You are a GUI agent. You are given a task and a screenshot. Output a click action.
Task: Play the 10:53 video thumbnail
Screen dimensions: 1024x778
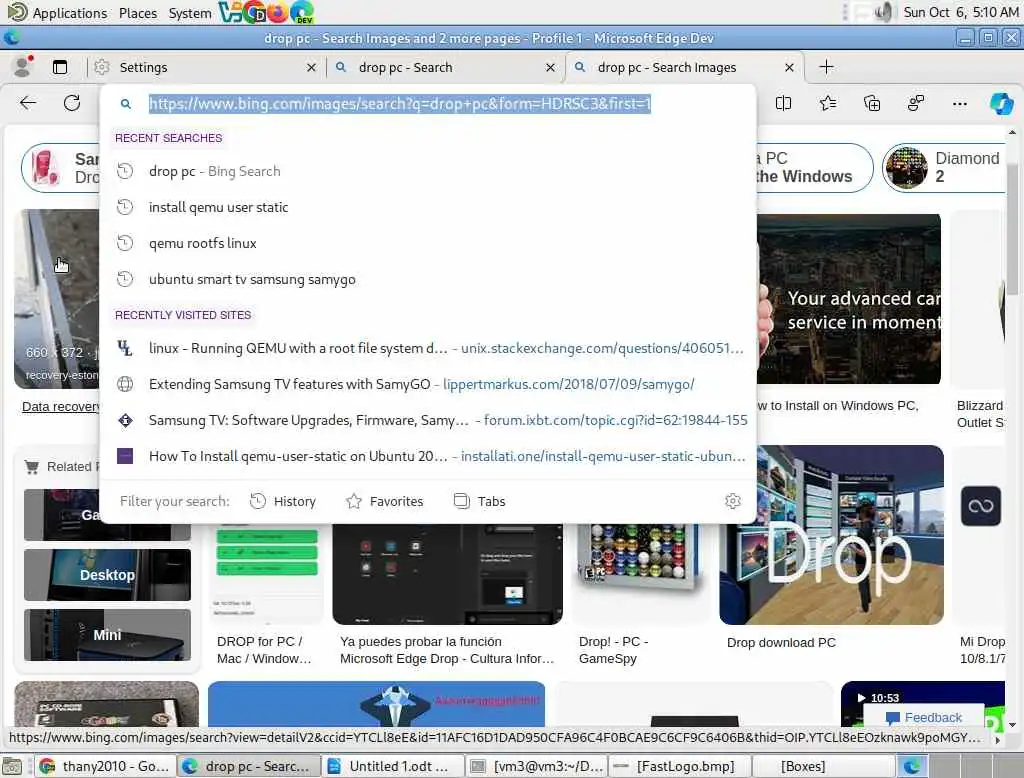pyautogui.click(x=922, y=704)
